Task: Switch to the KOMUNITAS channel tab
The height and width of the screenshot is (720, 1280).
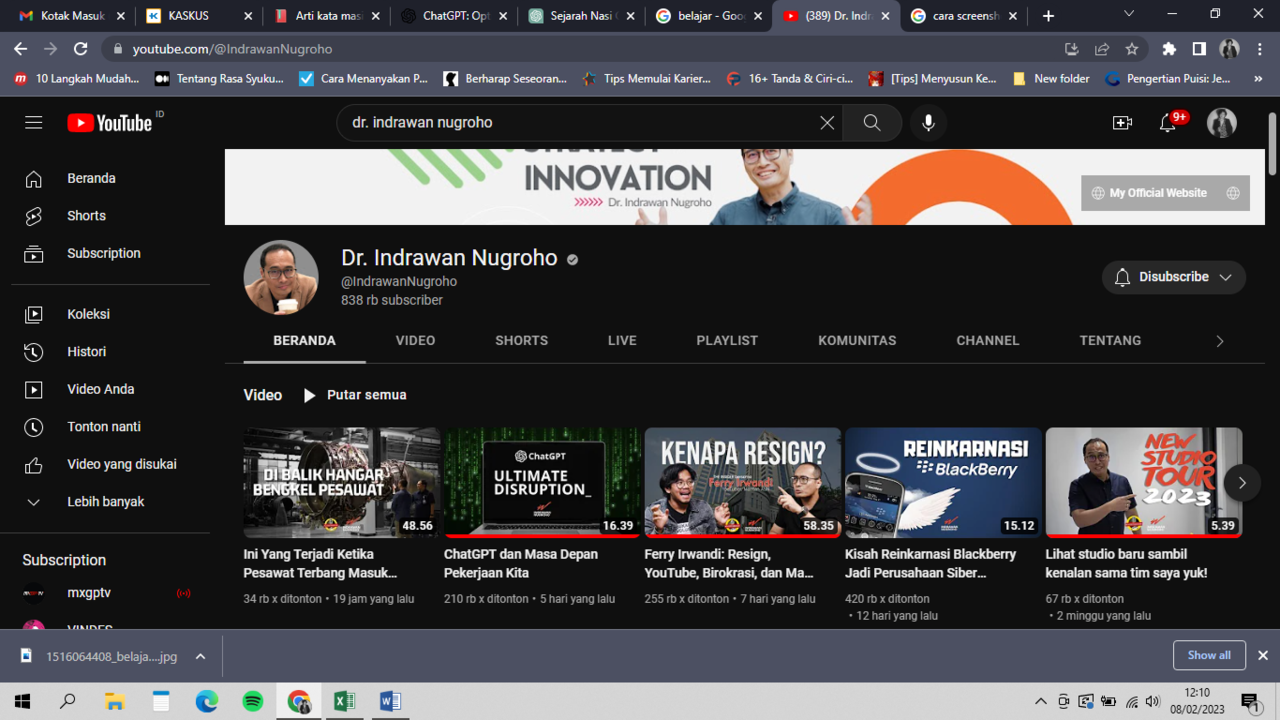Action: (857, 341)
